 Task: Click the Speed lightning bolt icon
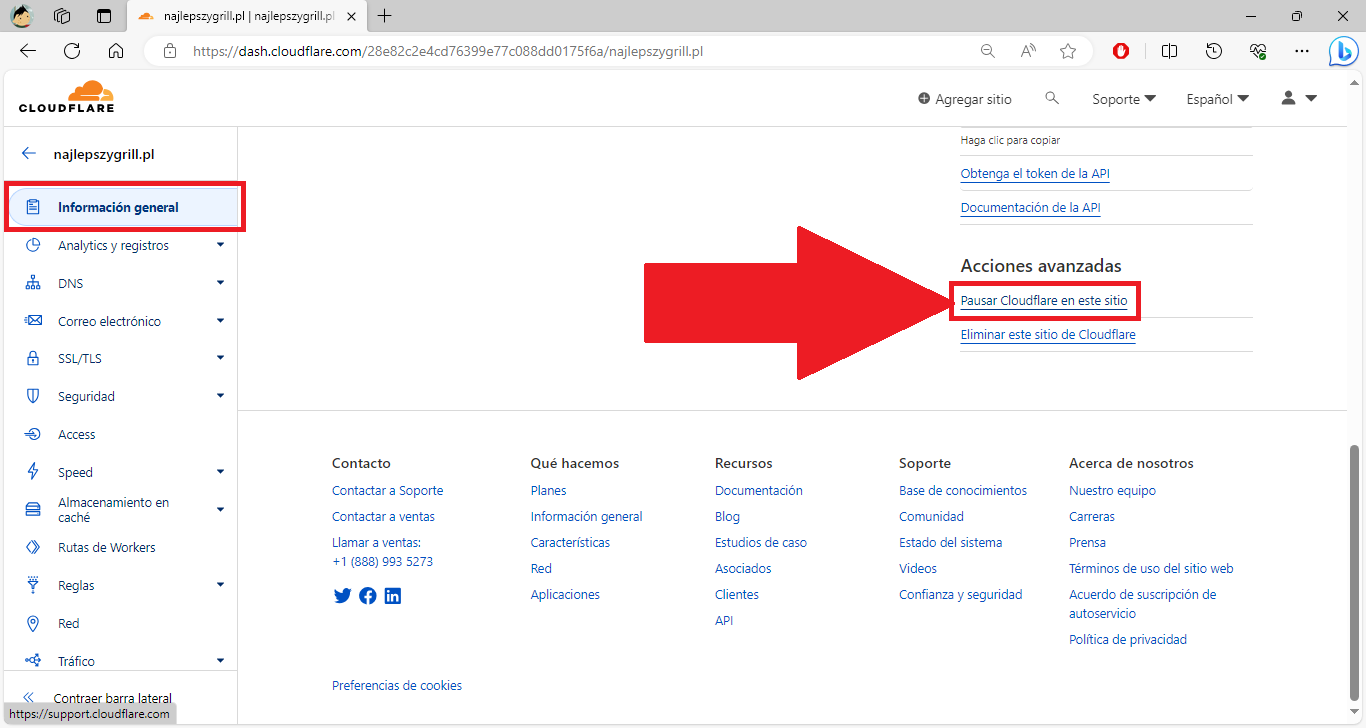33,472
